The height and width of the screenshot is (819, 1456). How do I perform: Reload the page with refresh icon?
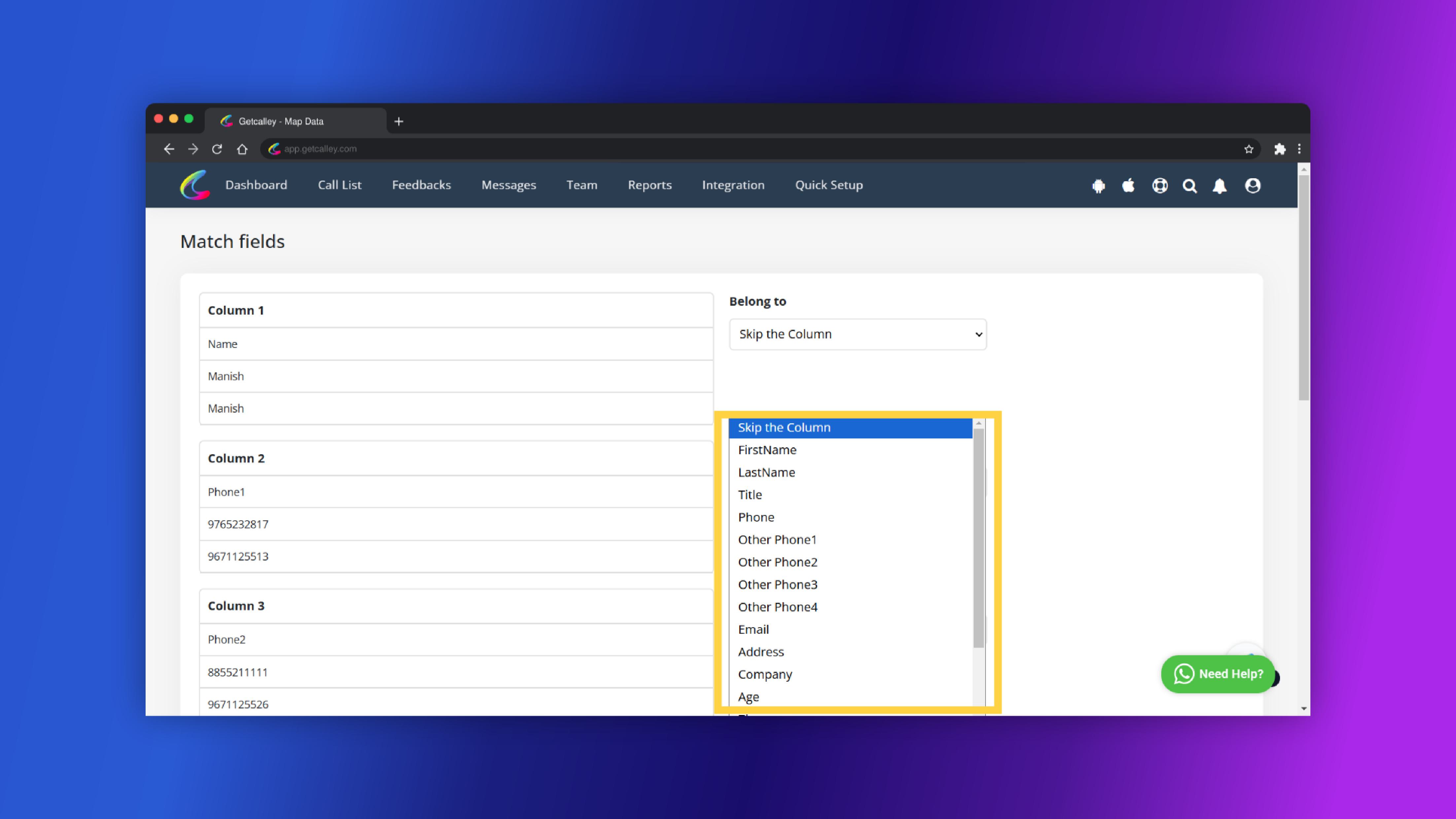(217, 149)
